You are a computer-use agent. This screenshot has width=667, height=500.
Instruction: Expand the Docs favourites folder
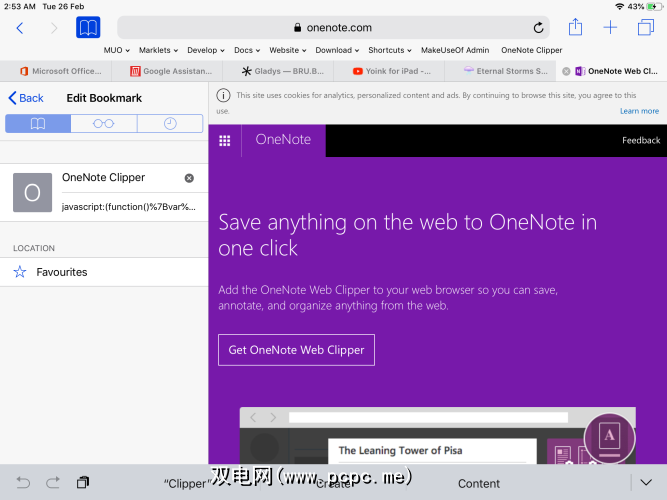(x=247, y=50)
